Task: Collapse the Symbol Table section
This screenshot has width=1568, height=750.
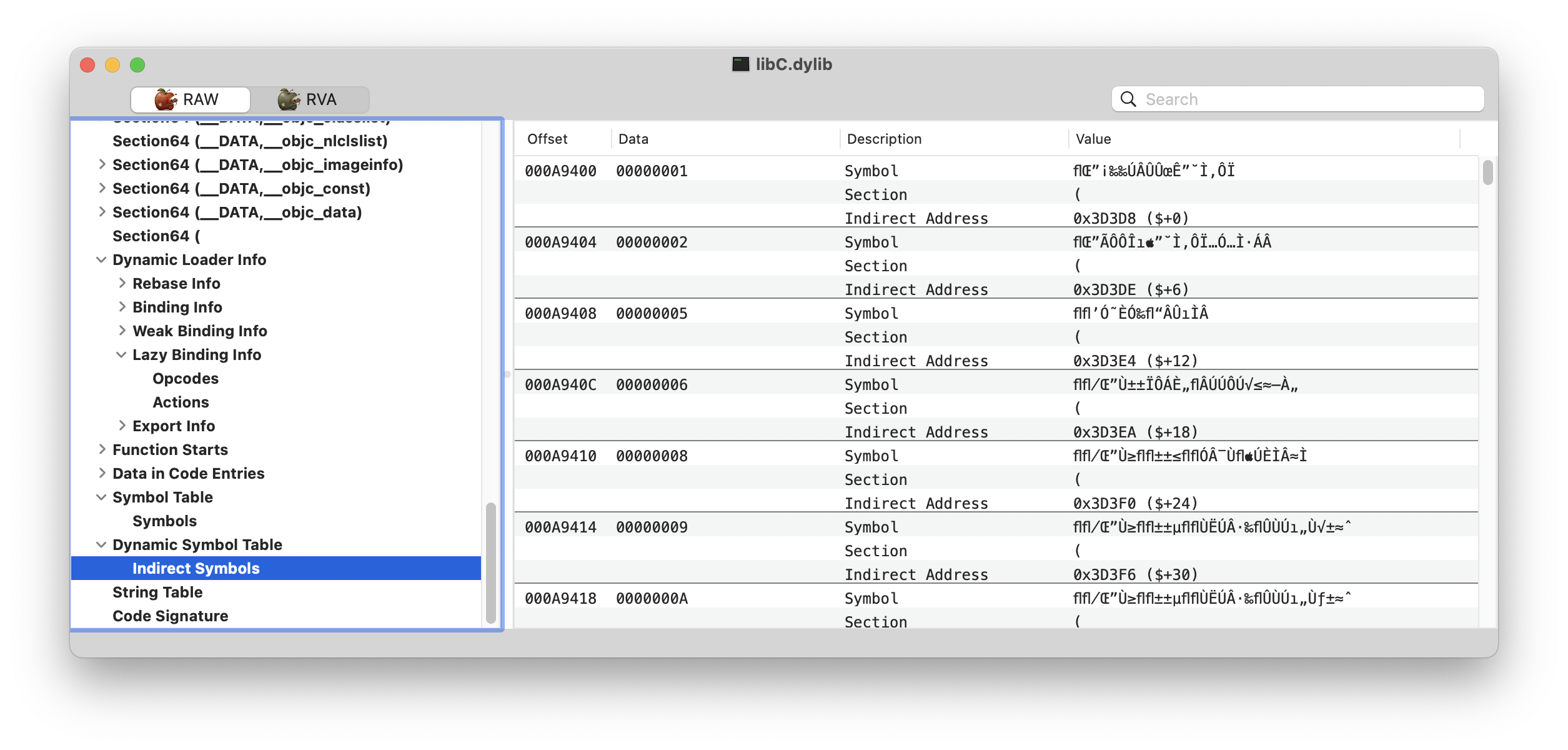Action: pos(102,497)
